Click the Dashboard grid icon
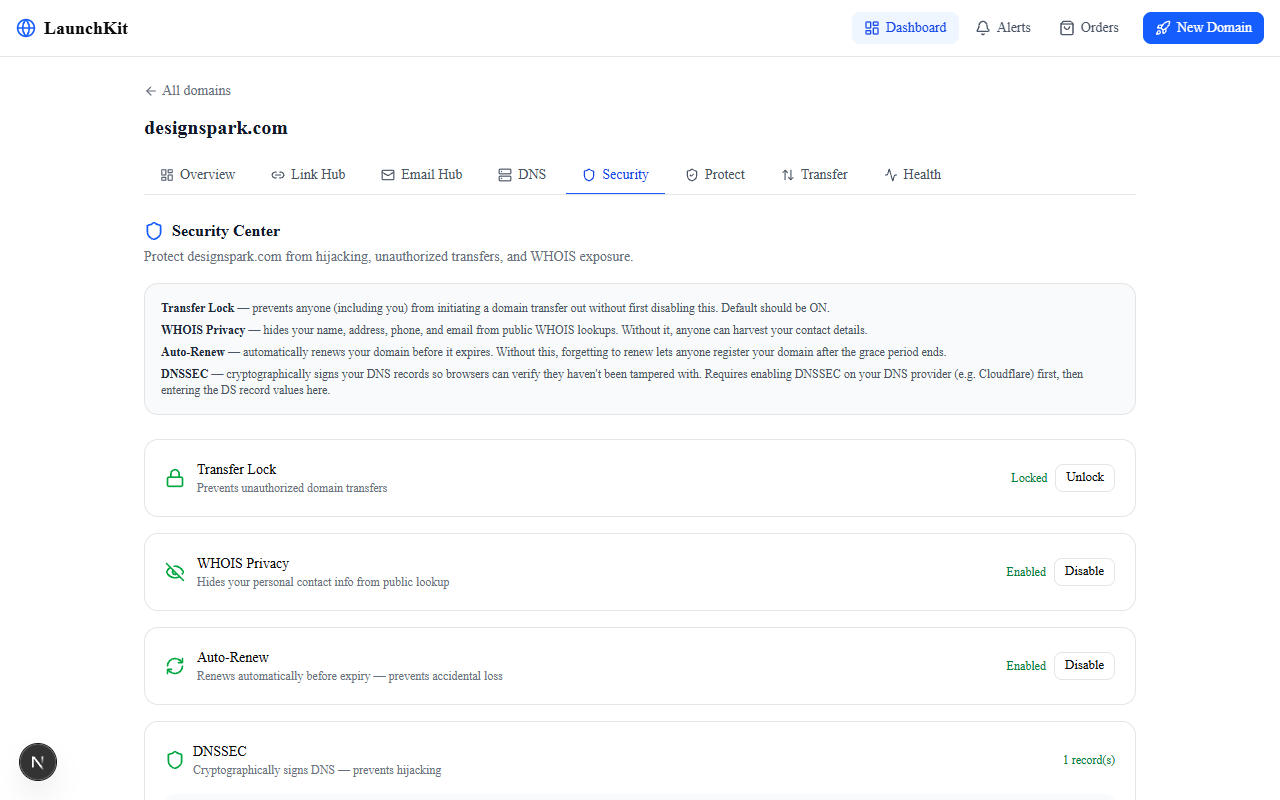The image size is (1280, 800). point(872,28)
